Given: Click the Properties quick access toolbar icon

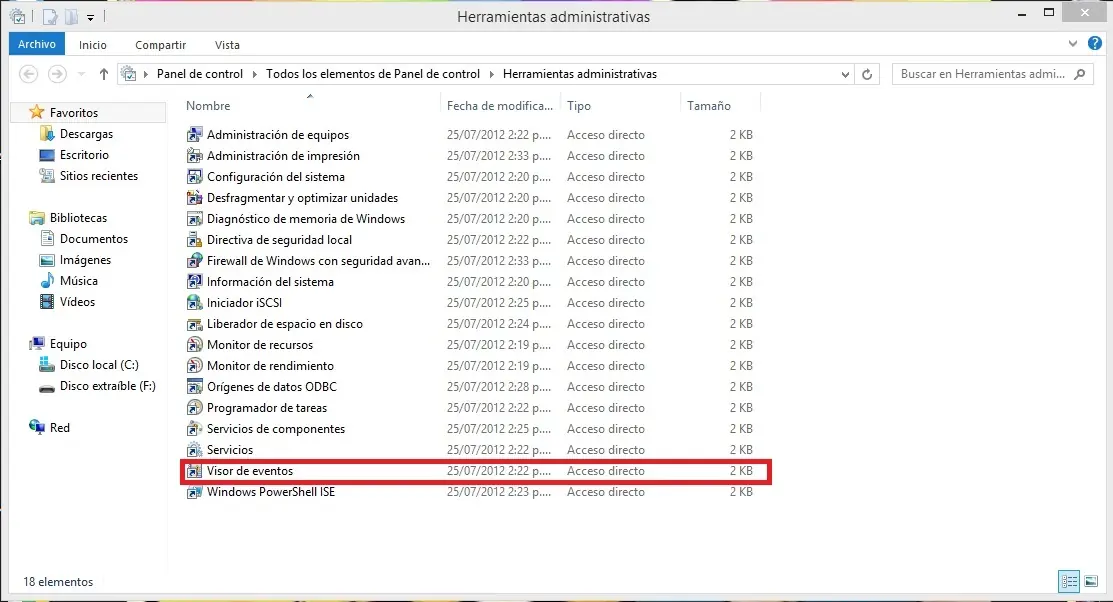Looking at the screenshot, I should point(49,17).
